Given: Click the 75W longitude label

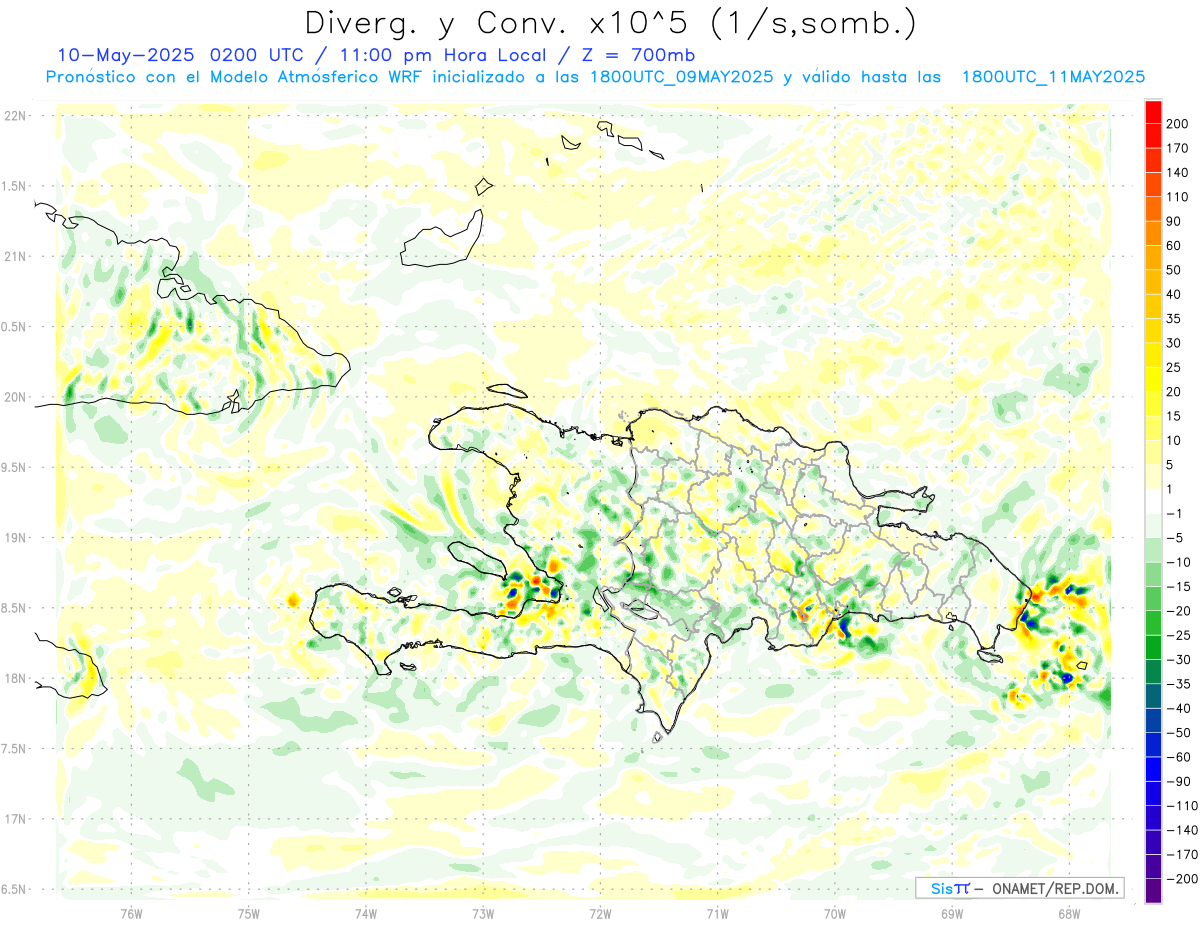Looking at the screenshot, I should [x=249, y=913].
